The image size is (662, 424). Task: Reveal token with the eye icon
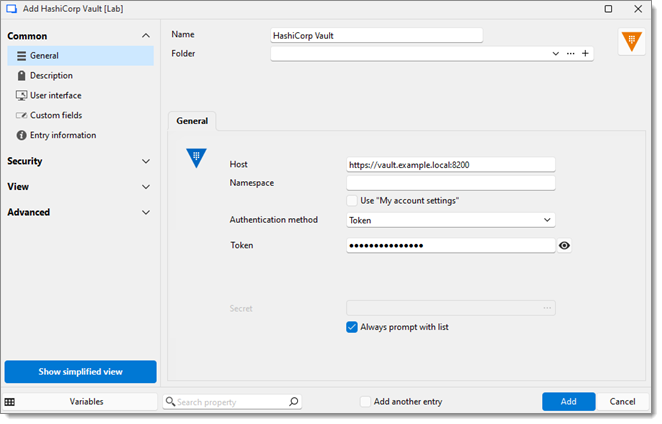[x=564, y=245]
